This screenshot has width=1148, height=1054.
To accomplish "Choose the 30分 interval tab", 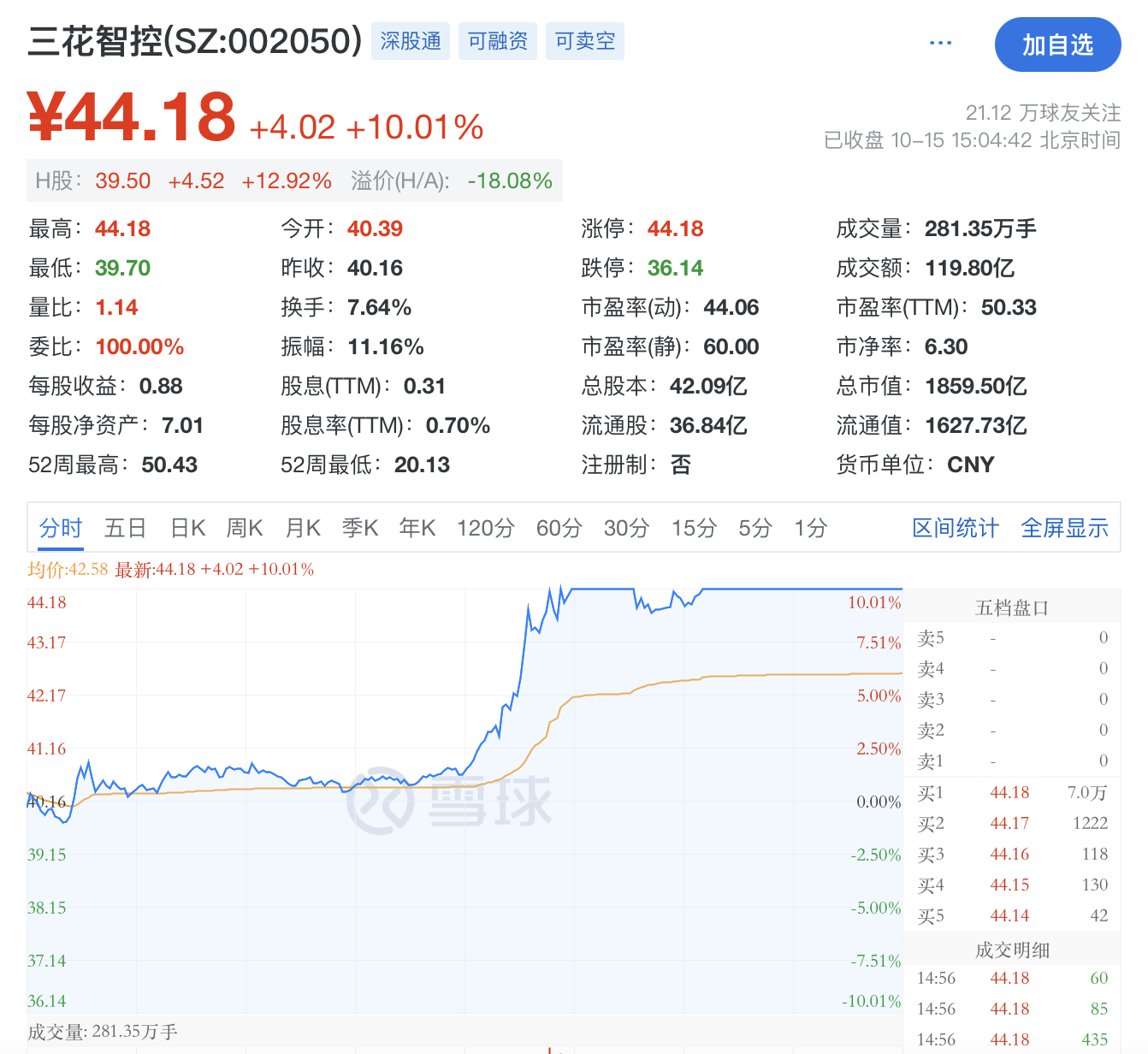I will [626, 528].
